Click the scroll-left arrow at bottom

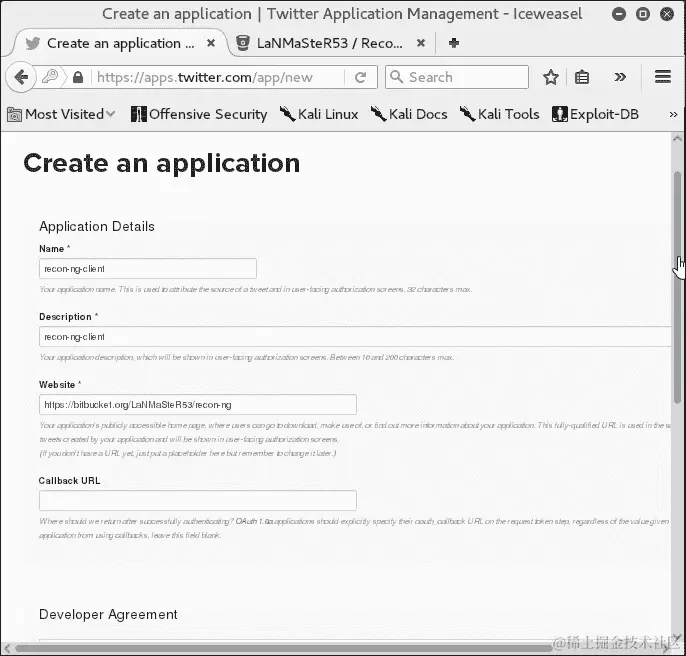pyautogui.click(x=7, y=648)
